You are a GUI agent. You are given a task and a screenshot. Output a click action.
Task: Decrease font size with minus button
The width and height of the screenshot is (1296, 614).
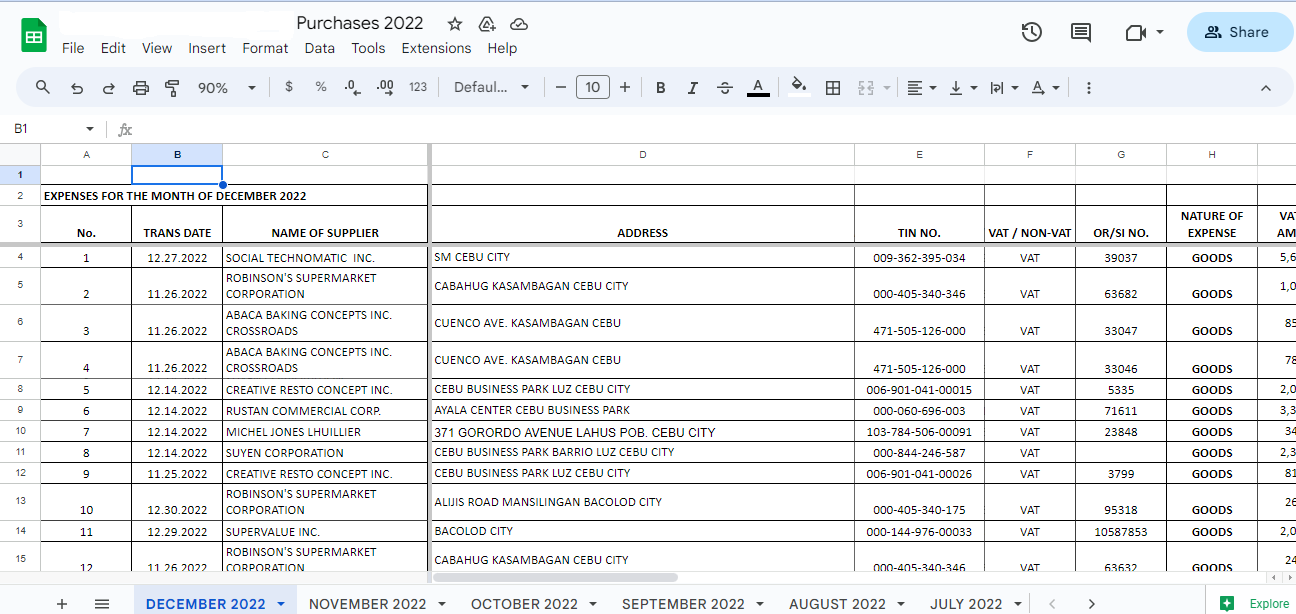[x=561, y=87]
